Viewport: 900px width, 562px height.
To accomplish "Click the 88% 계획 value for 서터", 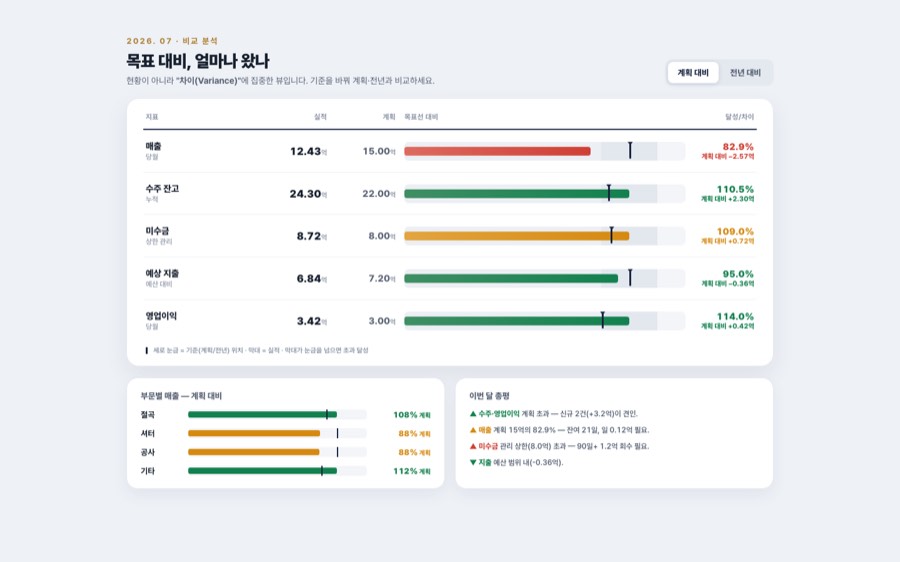I will 414,434.
